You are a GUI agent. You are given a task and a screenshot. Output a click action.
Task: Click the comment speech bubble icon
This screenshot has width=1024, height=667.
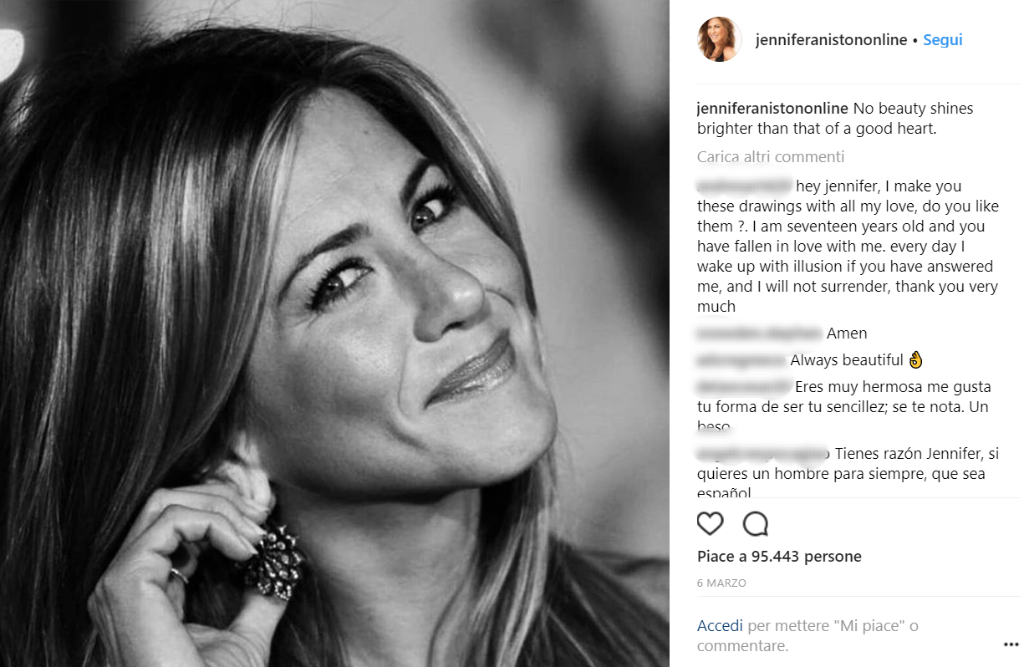(x=755, y=523)
